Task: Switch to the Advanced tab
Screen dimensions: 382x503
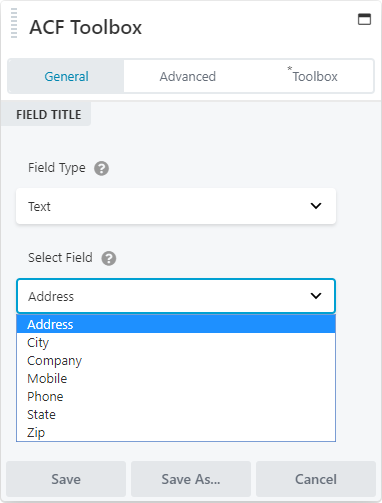Action: tap(188, 76)
